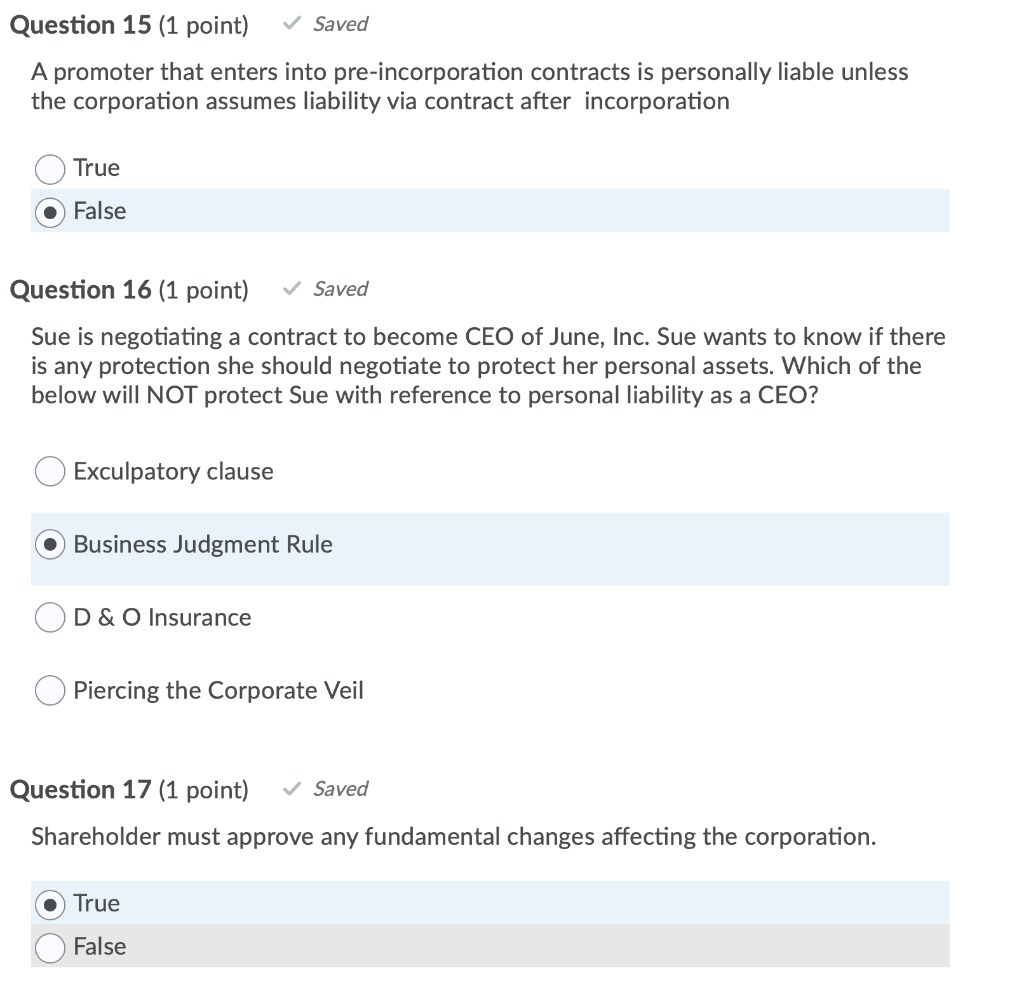This screenshot has height=1001, width=1024.
Task: Click the Question 16 prompt text about Sue
Action: tap(490, 365)
